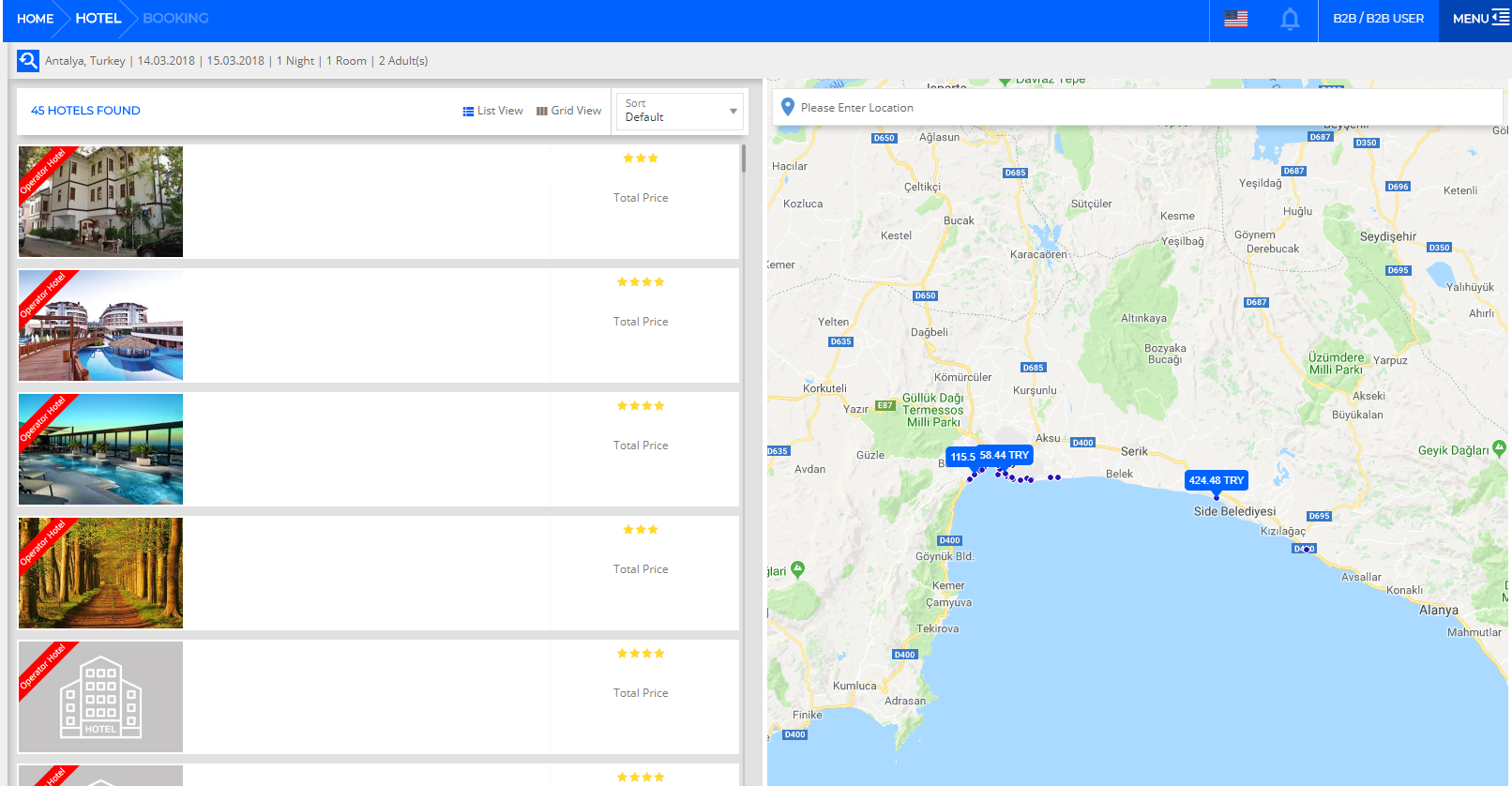Click the 58.44 TRY map price marker

(x=1005, y=455)
